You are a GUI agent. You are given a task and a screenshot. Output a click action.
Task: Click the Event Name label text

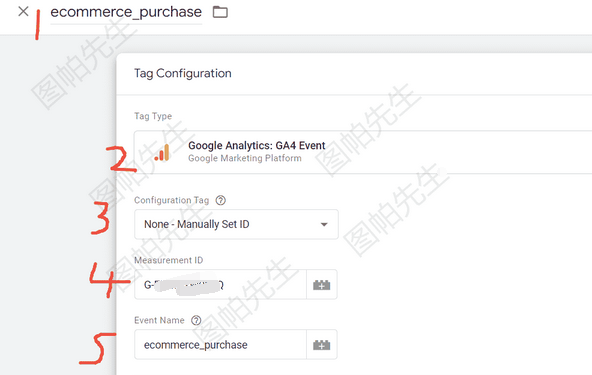click(159, 320)
